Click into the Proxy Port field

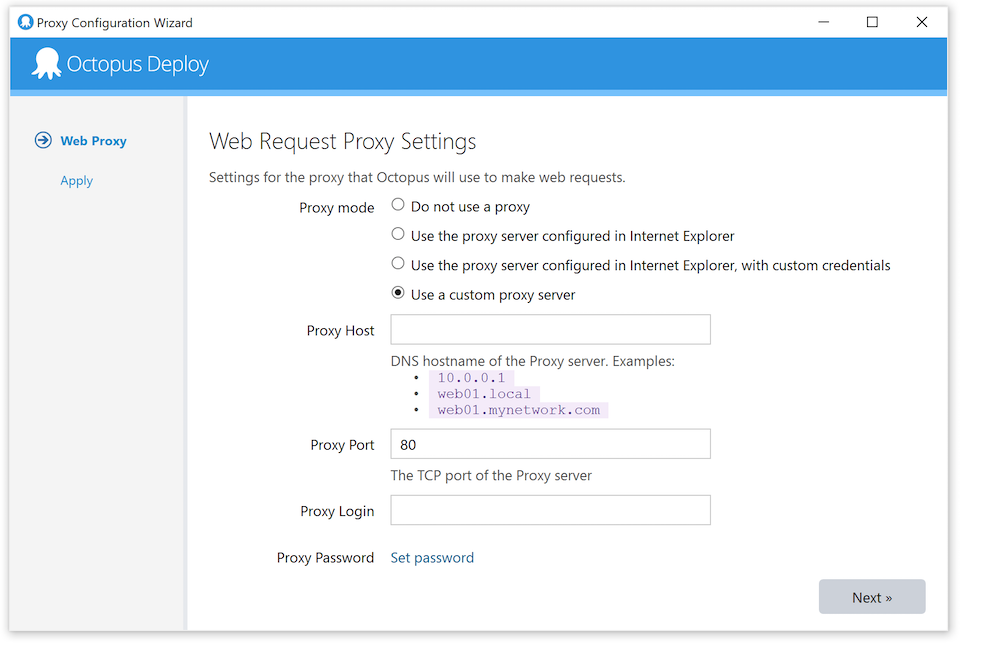tap(550, 443)
